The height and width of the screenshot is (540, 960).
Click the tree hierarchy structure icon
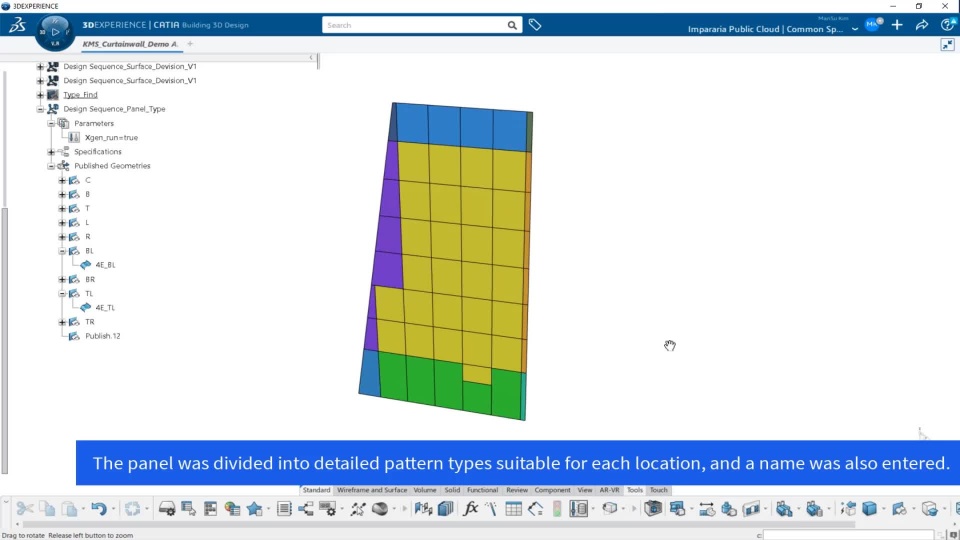[306, 508]
